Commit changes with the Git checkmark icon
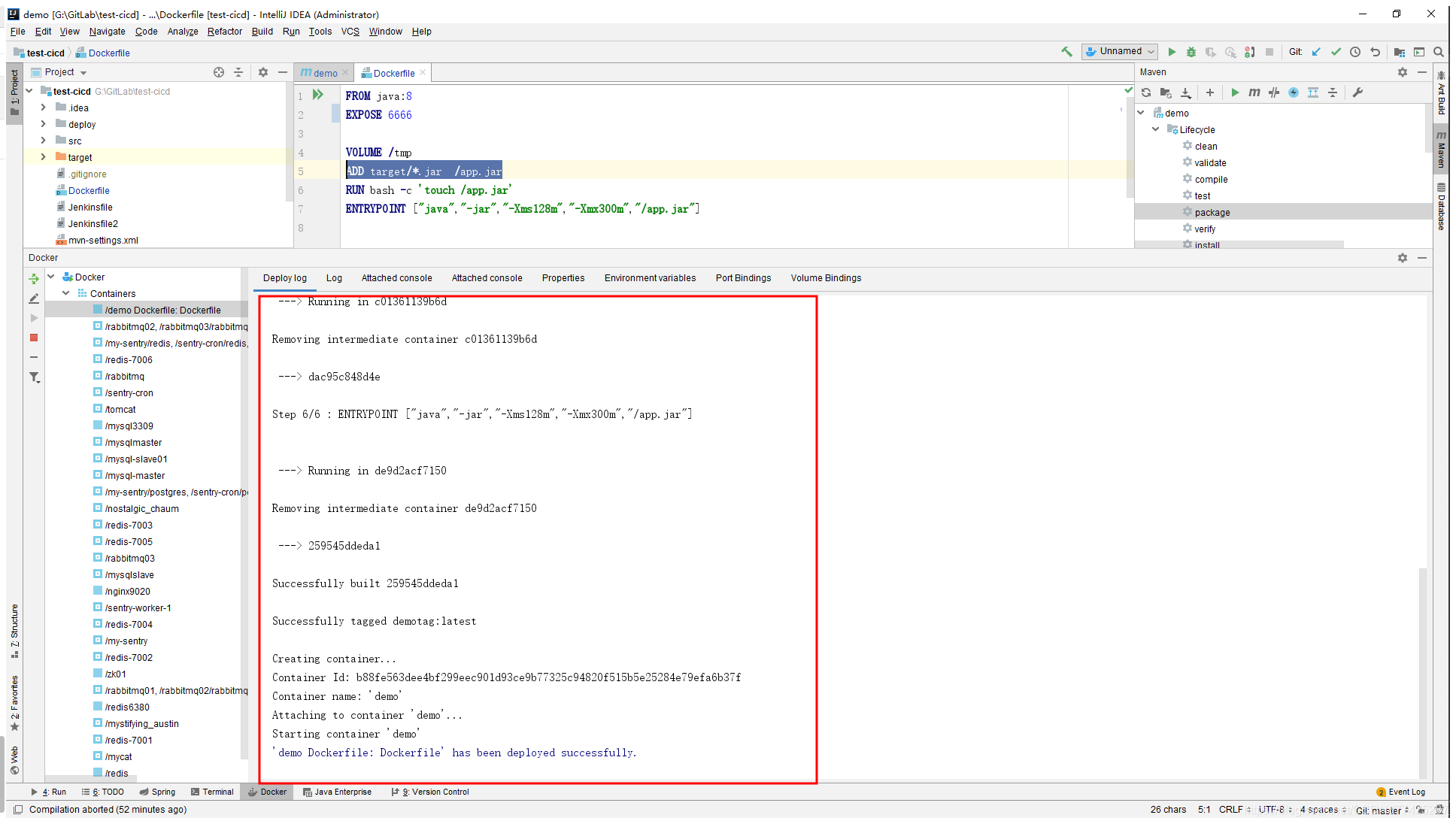The width and height of the screenshot is (1456, 824). 1336,52
